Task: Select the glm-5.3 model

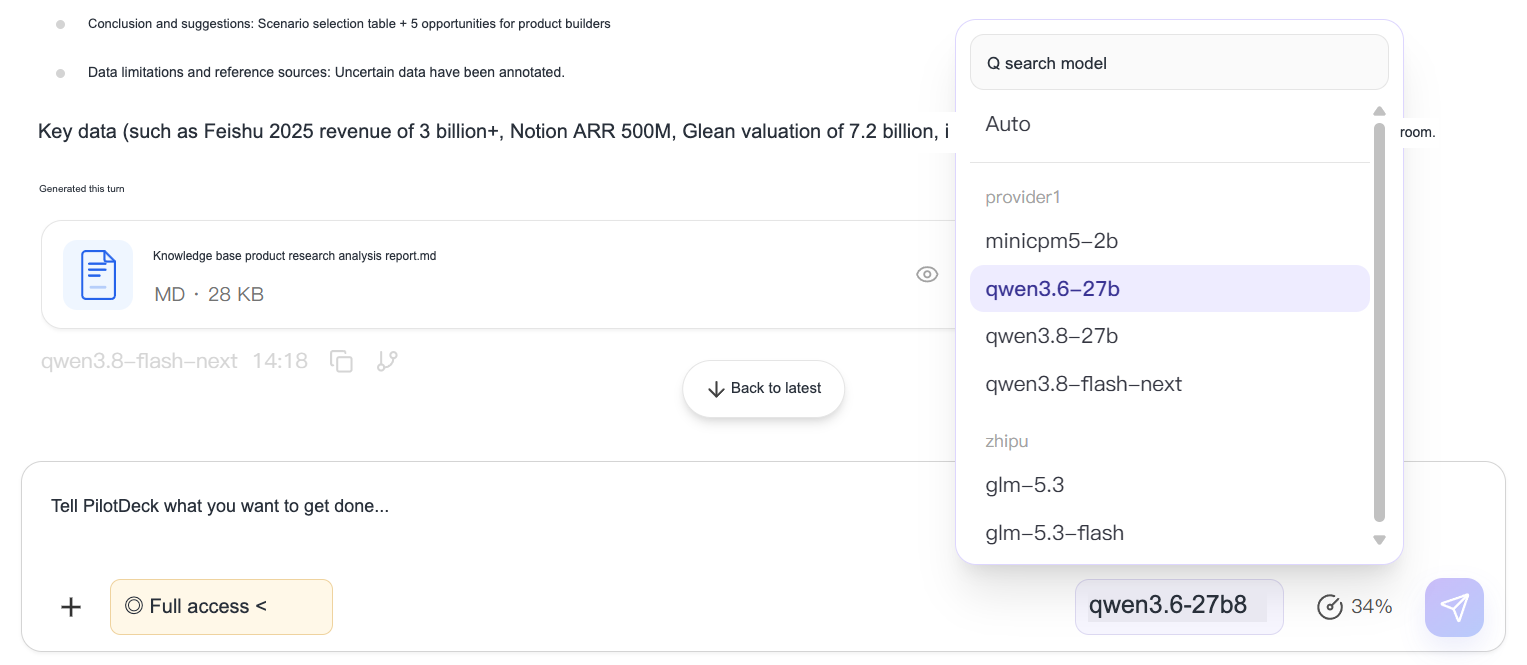Action: (1169, 485)
